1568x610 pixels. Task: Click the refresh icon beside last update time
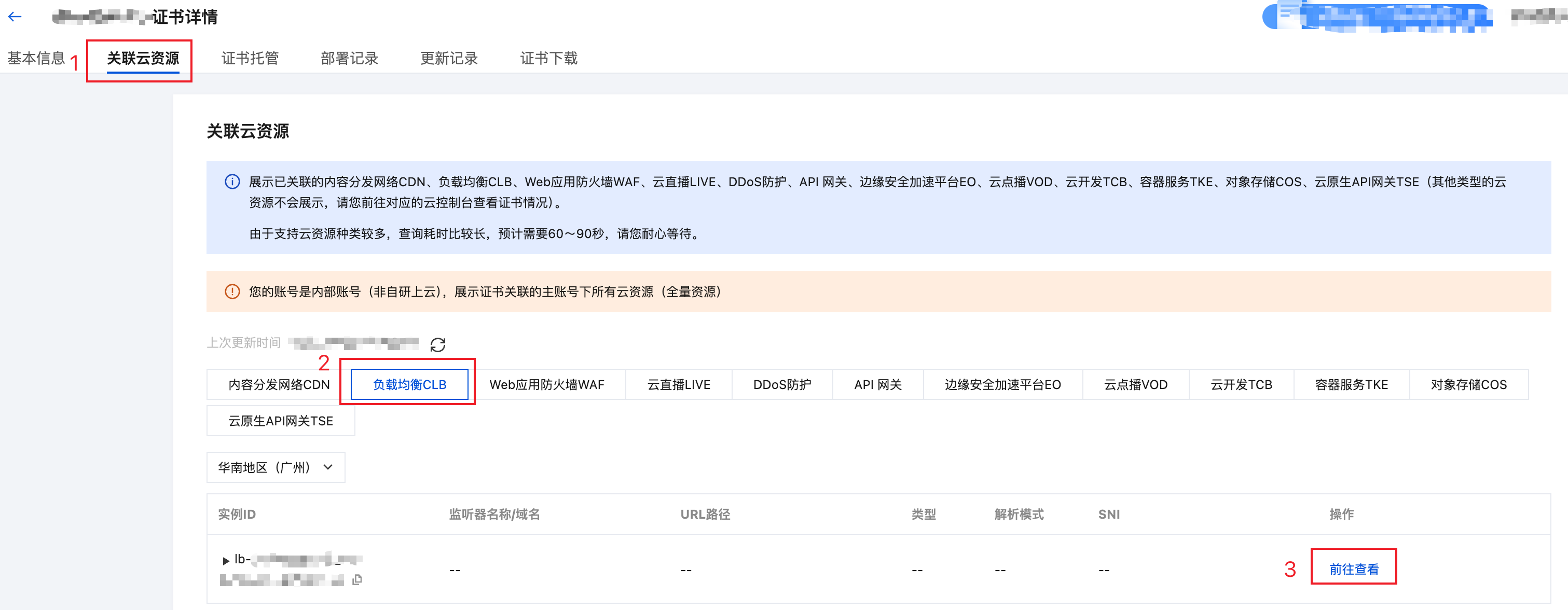(x=437, y=344)
